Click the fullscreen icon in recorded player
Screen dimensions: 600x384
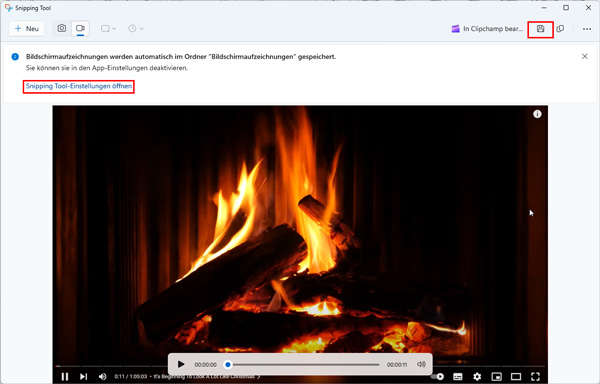click(x=535, y=377)
